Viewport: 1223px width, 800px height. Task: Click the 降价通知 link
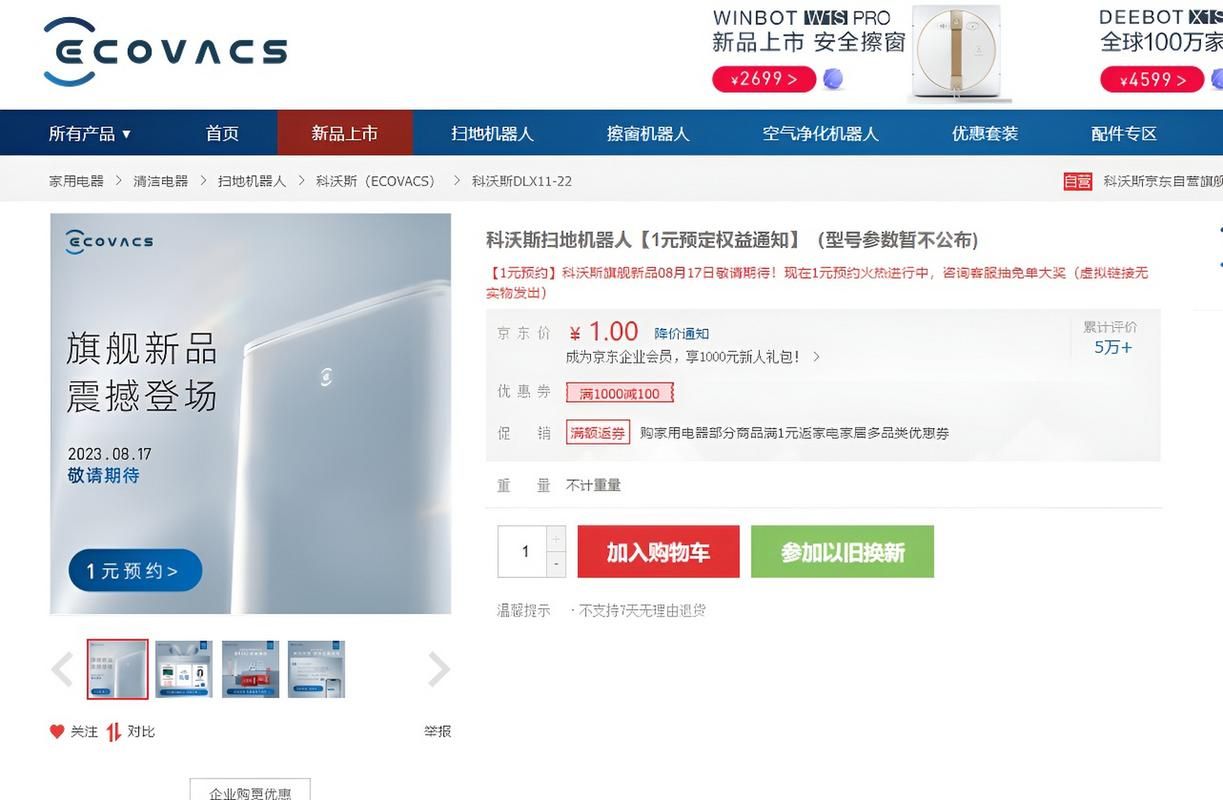682,333
